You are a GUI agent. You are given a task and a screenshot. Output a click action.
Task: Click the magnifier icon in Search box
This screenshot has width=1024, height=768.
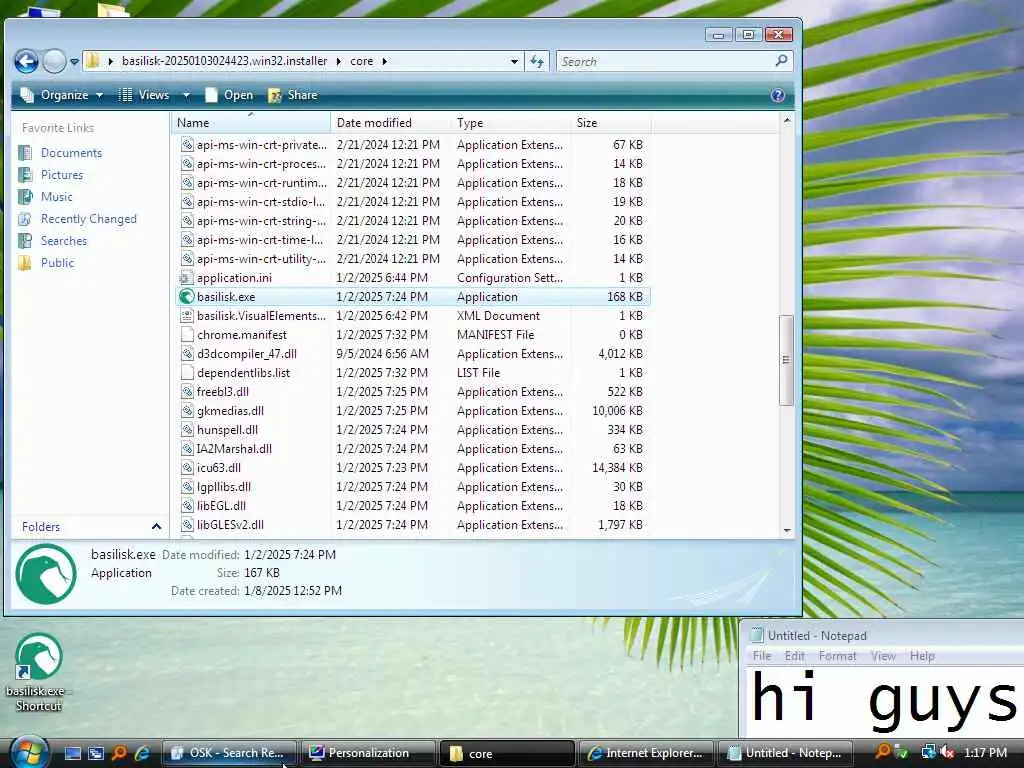781,61
